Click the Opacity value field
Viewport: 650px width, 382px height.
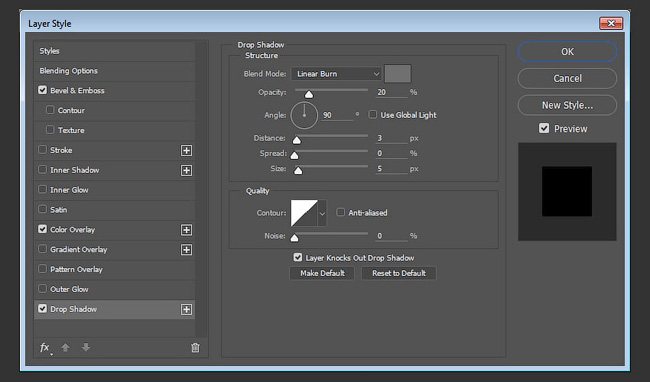[392, 92]
